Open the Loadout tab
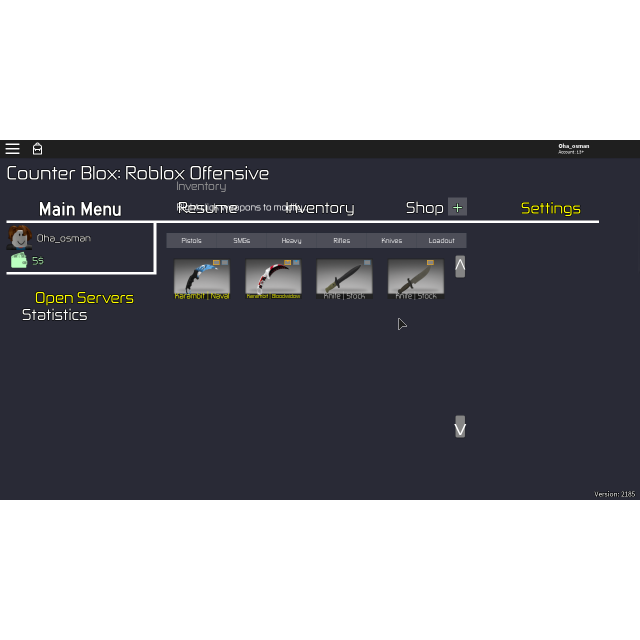640x640 pixels. pyautogui.click(x=441, y=241)
